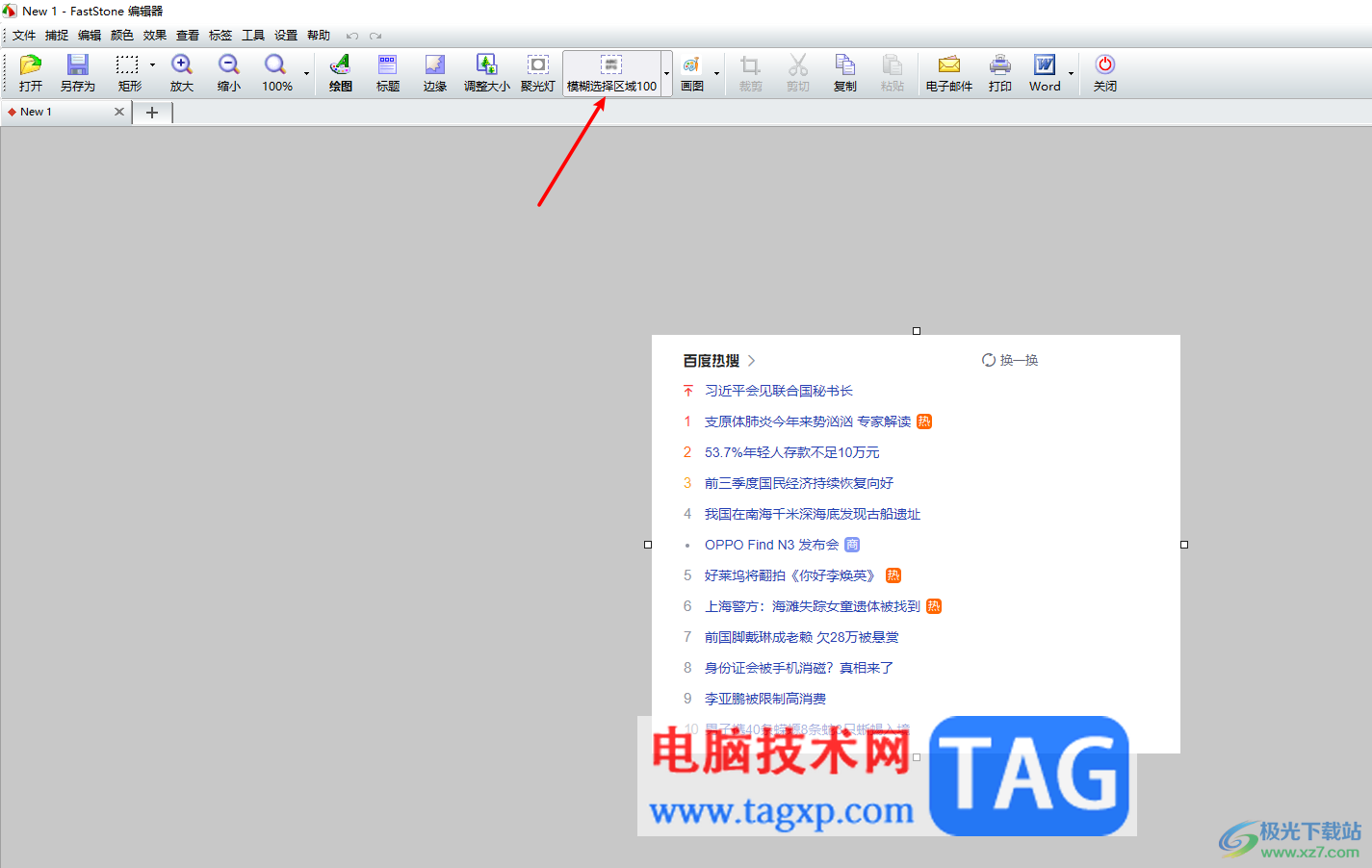The image size is (1372, 868).
Task: Activate the 聚光灯 spotlight tool
Action: click(538, 73)
